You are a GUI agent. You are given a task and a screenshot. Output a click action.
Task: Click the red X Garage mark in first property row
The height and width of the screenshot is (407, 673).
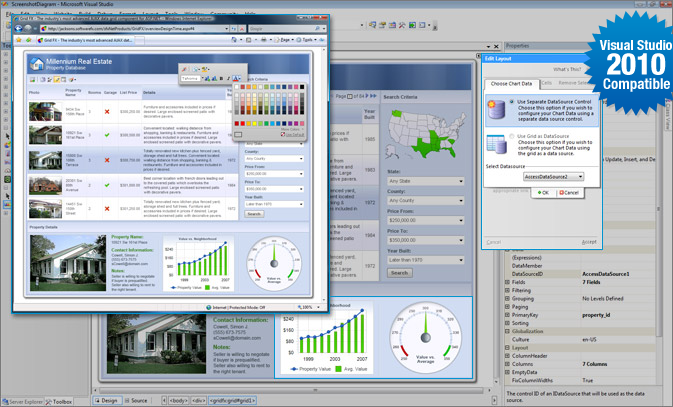pyautogui.click(x=107, y=112)
